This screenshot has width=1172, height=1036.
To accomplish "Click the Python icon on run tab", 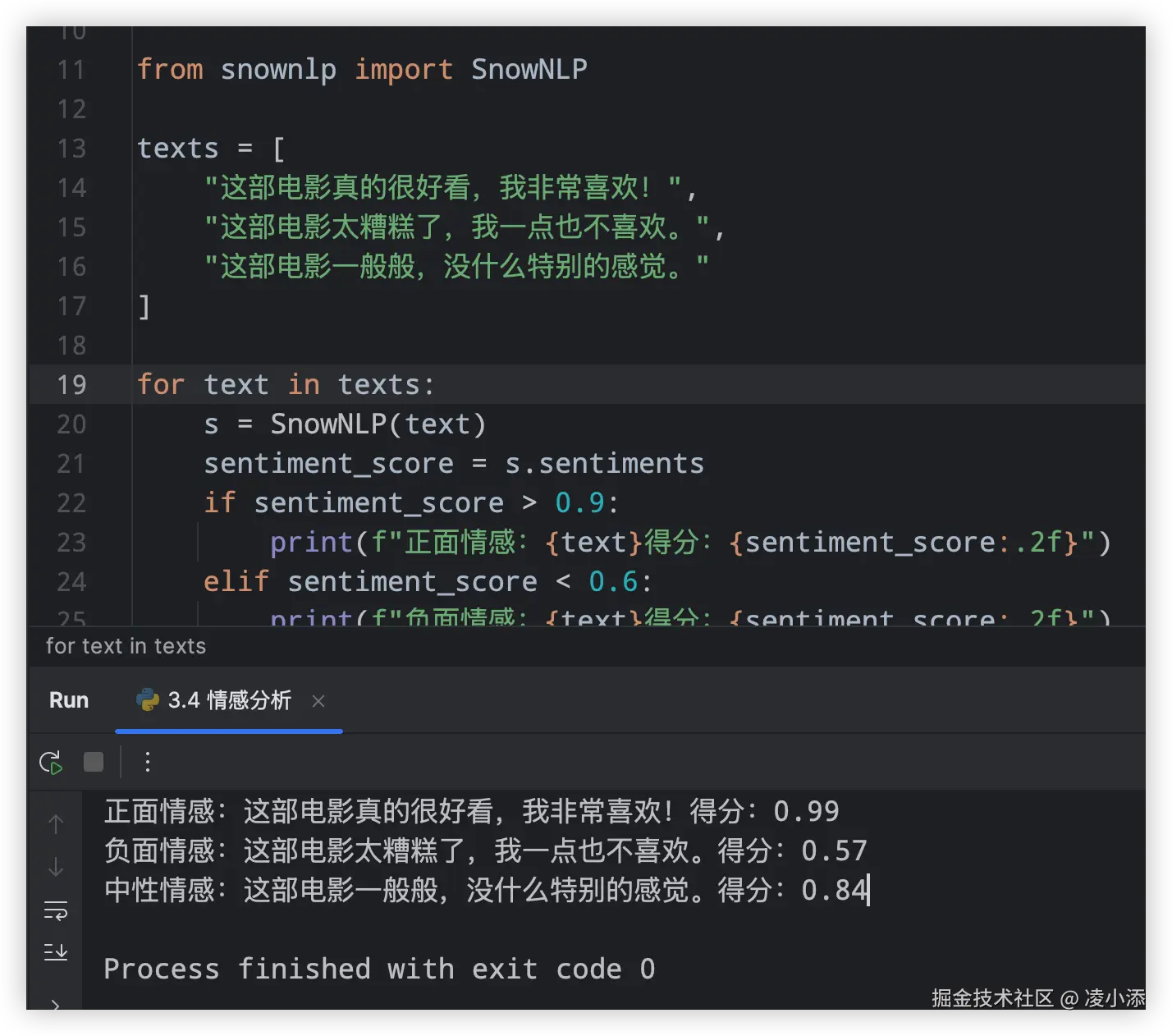I will click(x=148, y=700).
